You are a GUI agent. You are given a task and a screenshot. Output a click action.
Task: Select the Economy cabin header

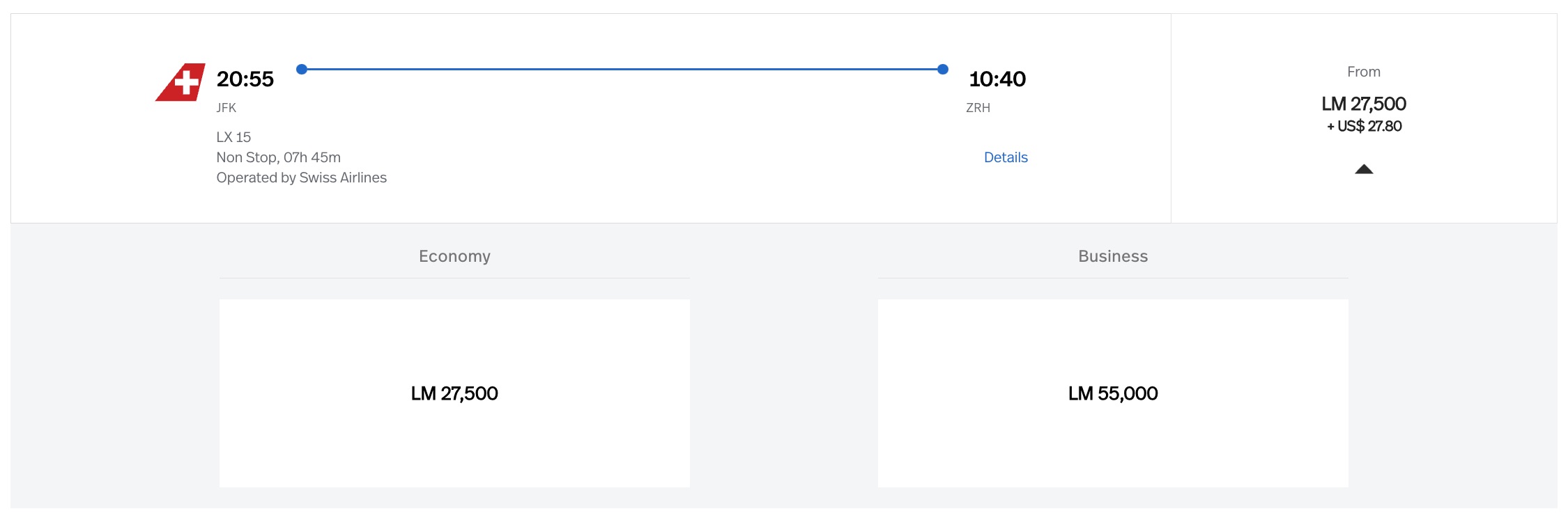[x=454, y=256]
